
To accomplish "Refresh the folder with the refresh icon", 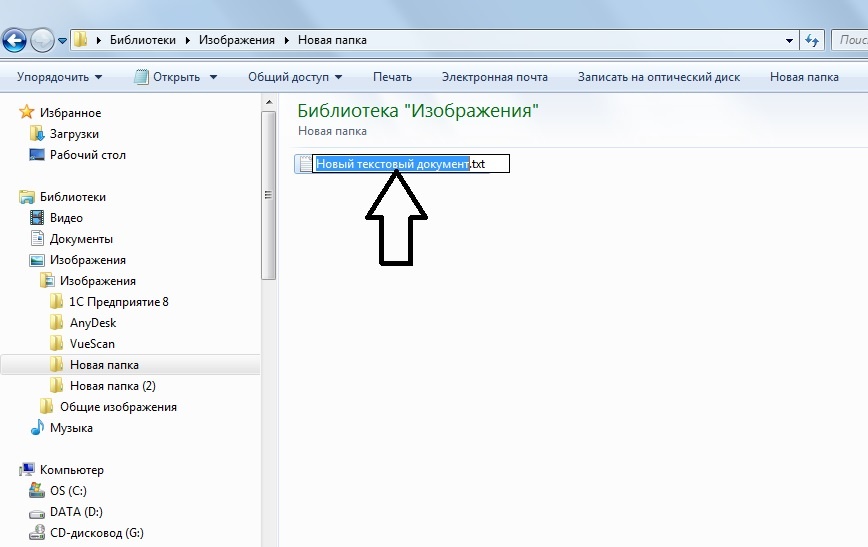I will pos(812,40).
